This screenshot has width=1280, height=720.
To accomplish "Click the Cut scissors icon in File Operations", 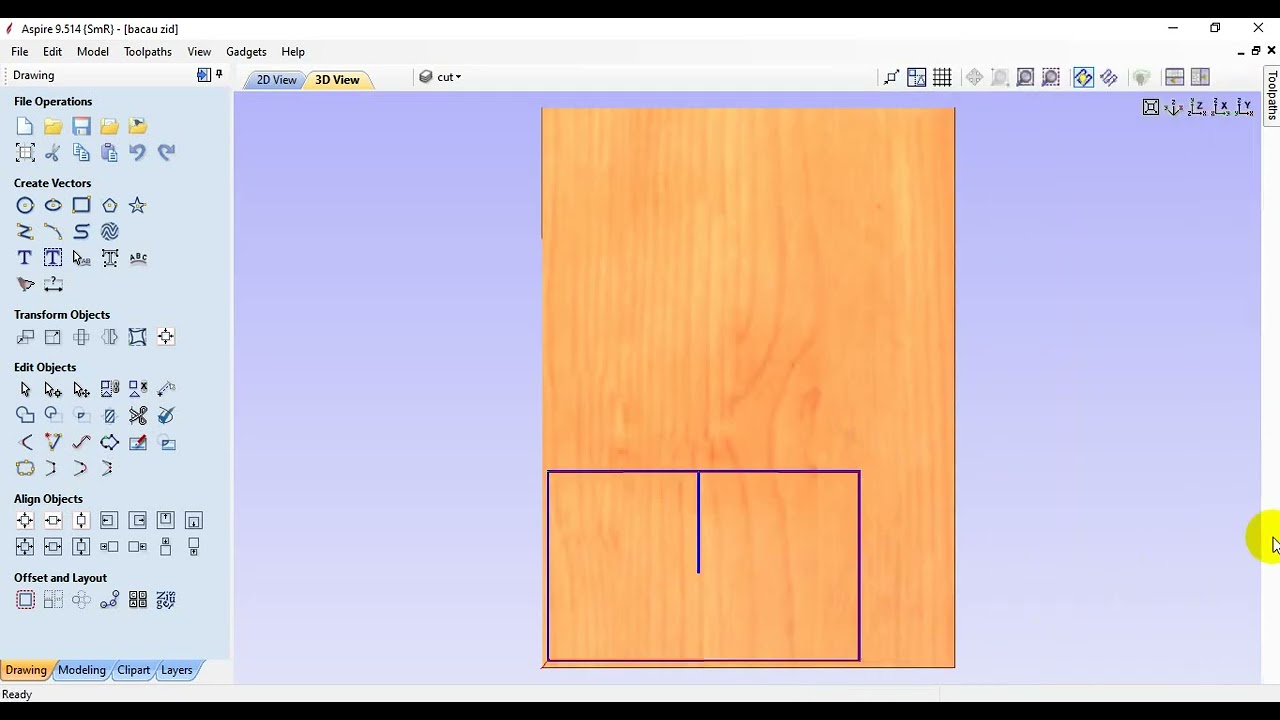I will tap(53, 152).
